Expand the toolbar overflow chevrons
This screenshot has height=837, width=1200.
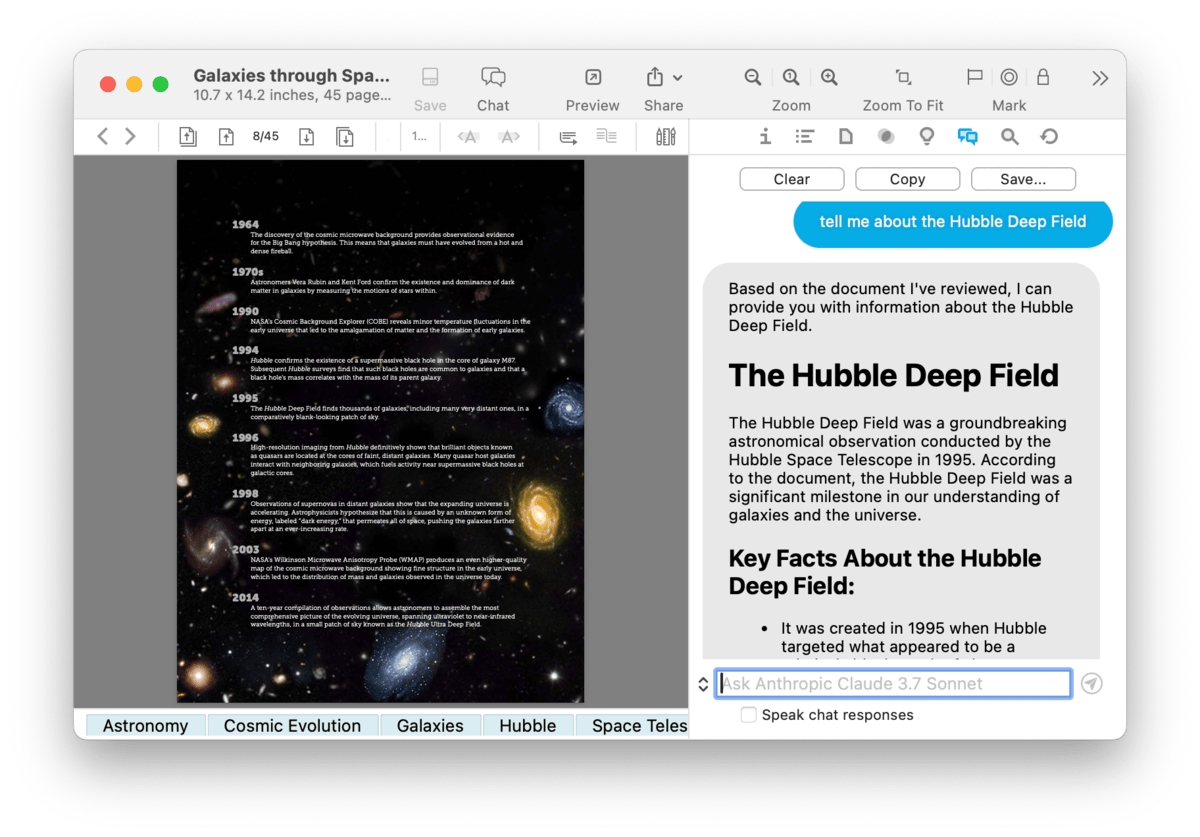pyautogui.click(x=1100, y=78)
